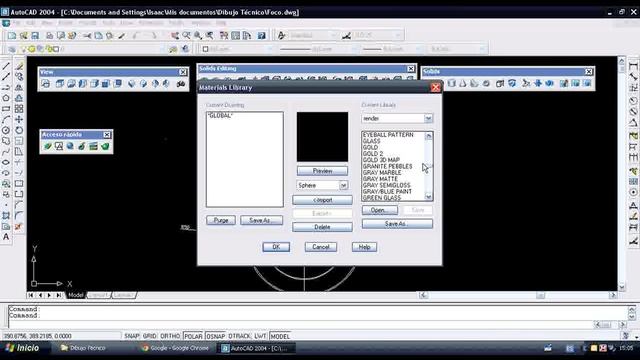
Task: Open the Current Library 'render' dropdown
Action: coord(428,118)
